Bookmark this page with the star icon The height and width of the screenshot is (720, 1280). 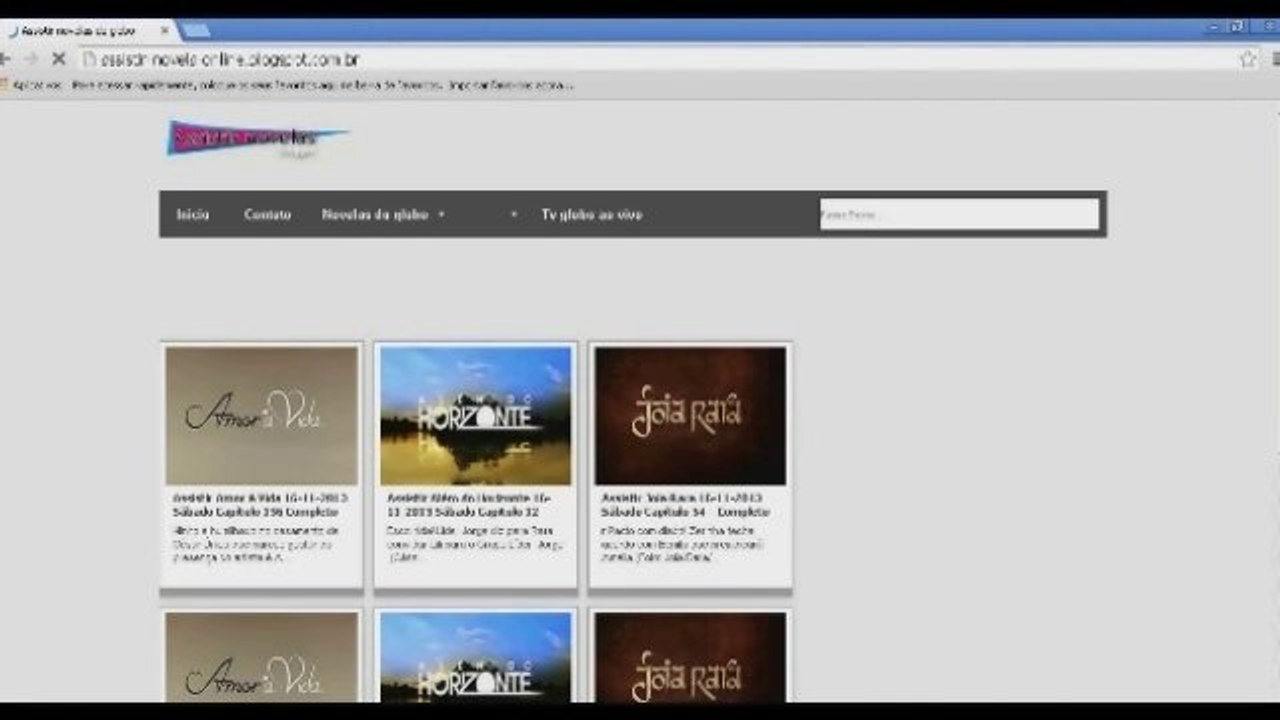[x=1247, y=59]
